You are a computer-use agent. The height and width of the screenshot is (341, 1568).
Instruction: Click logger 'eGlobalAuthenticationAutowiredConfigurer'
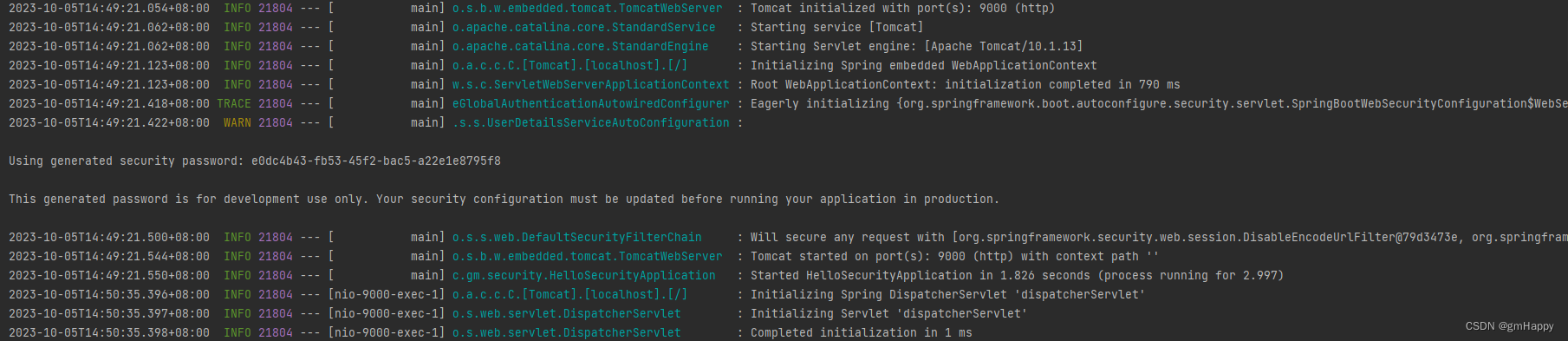(591, 104)
